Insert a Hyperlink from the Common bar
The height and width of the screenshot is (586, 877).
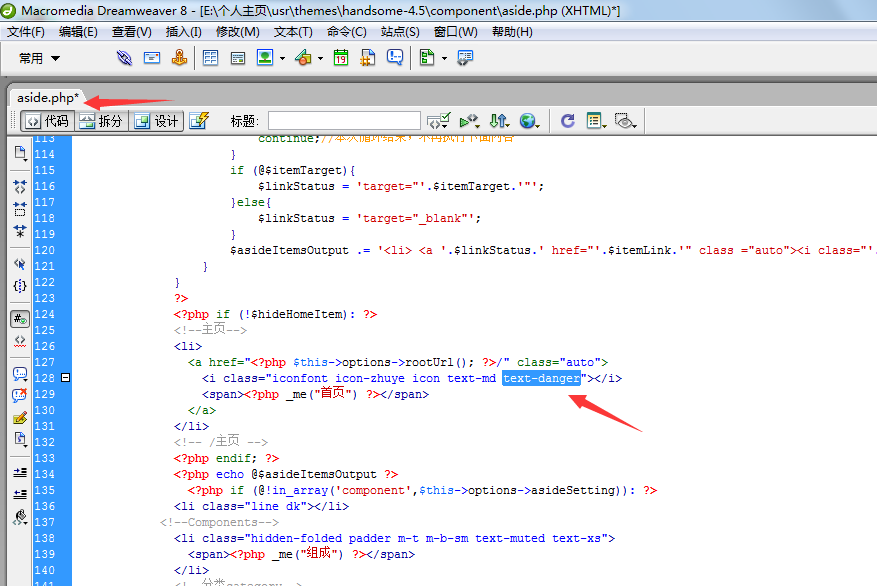pyautogui.click(x=124, y=58)
